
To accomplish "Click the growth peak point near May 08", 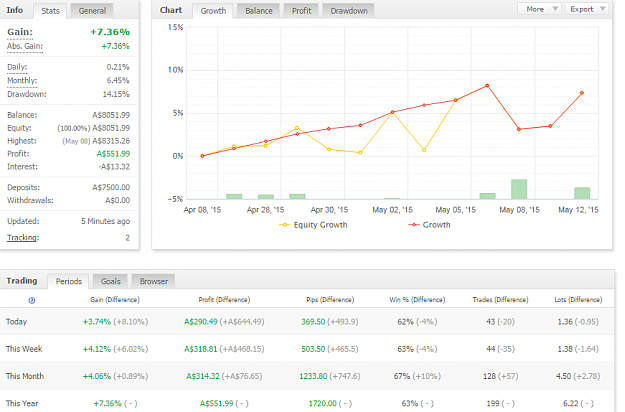I will point(487,86).
